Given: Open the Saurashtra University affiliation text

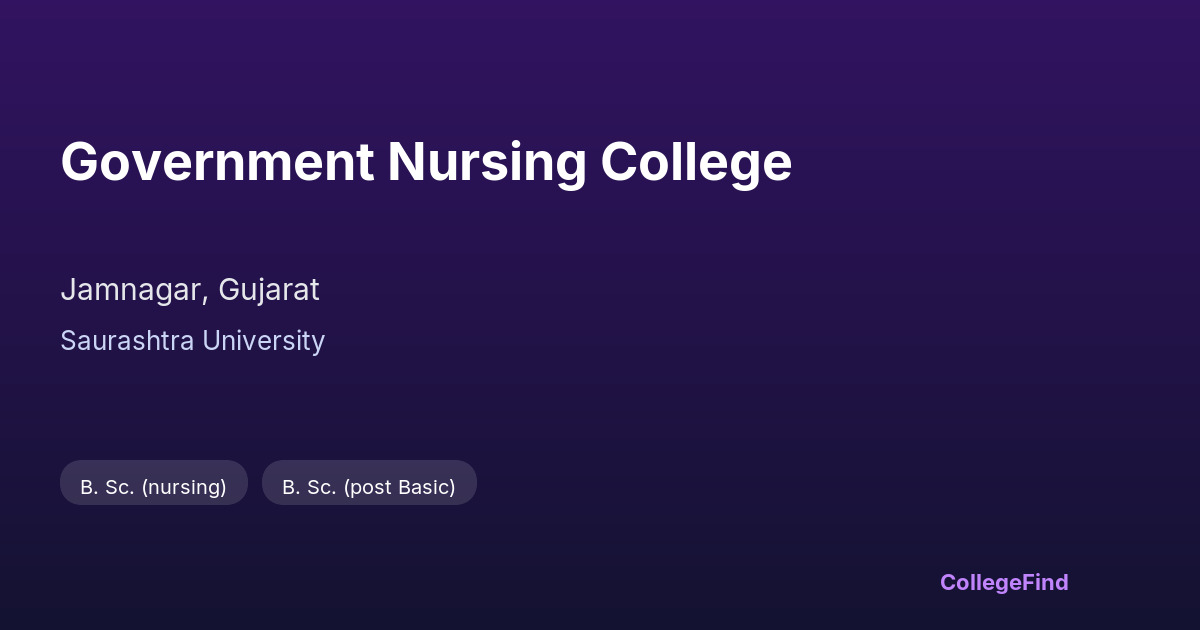Looking at the screenshot, I should click(192, 341).
